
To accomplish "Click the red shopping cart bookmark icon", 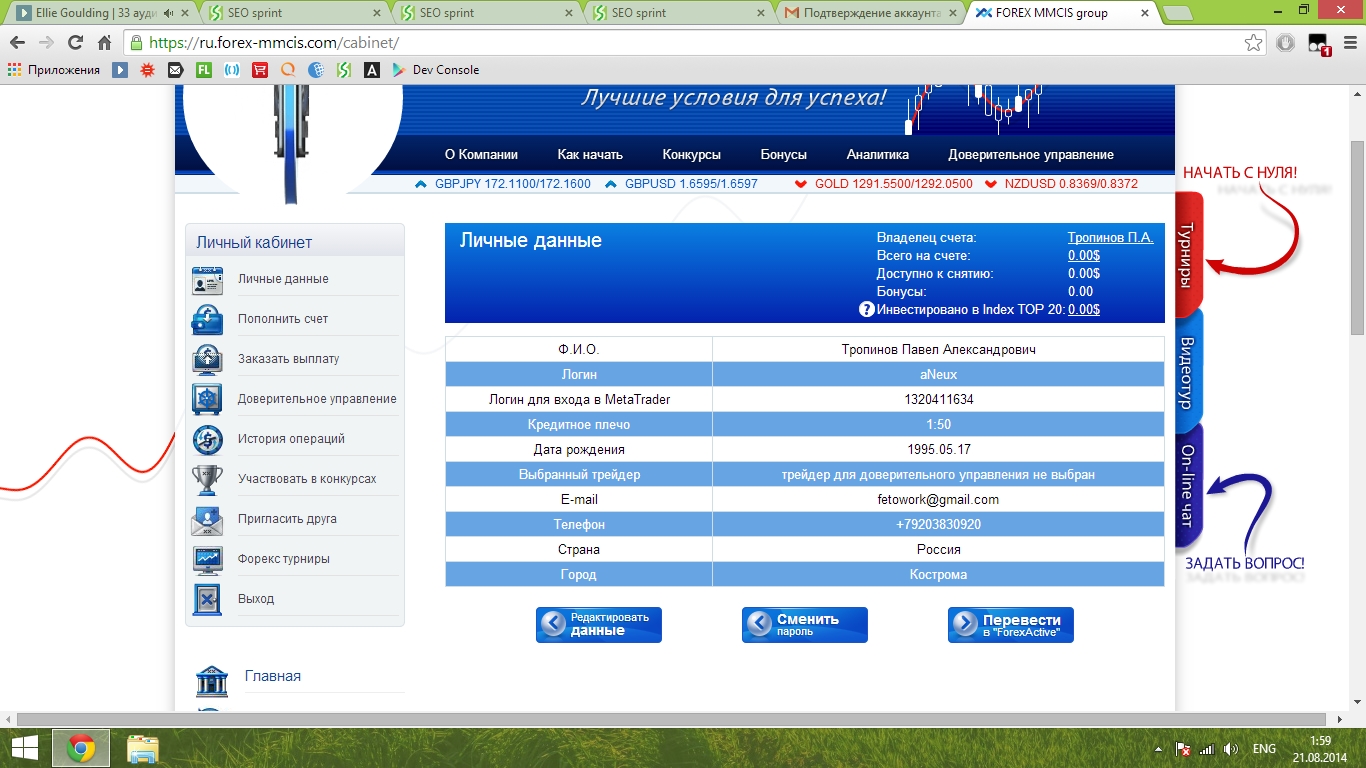I will tap(260, 70).
